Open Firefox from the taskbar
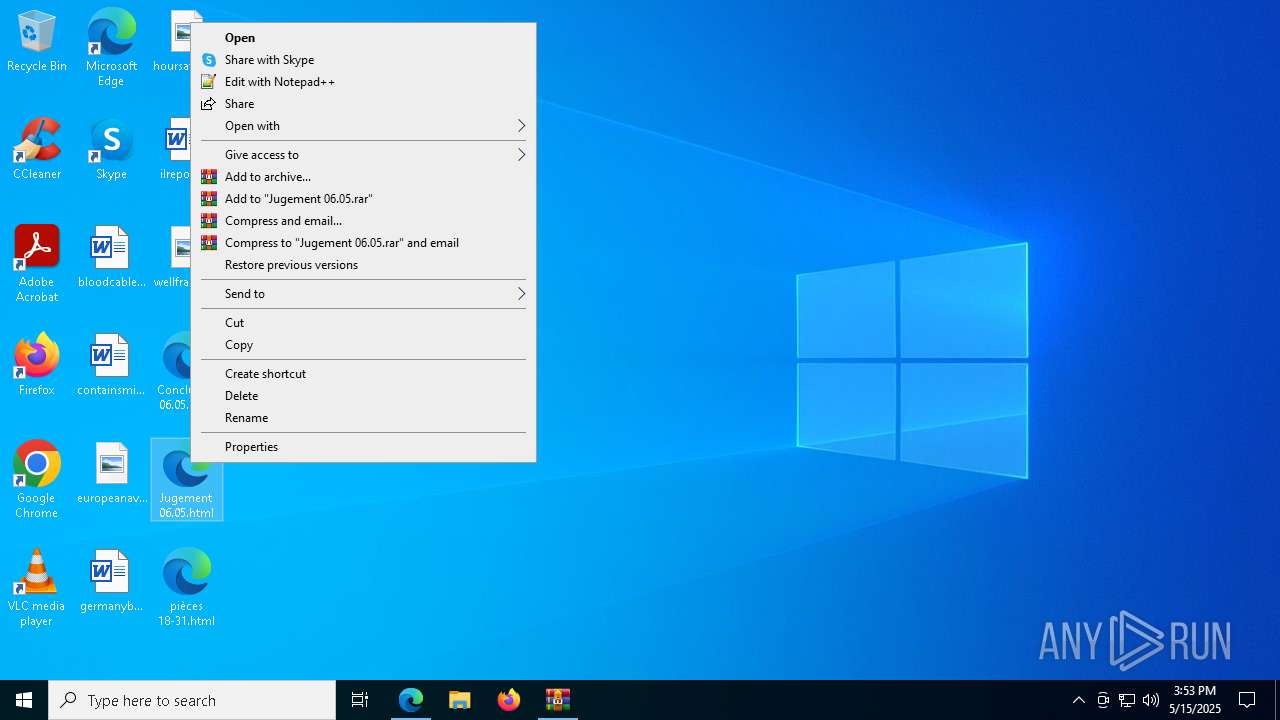The width and height of the screenshot is (1280, 720). tap(509, 700)
